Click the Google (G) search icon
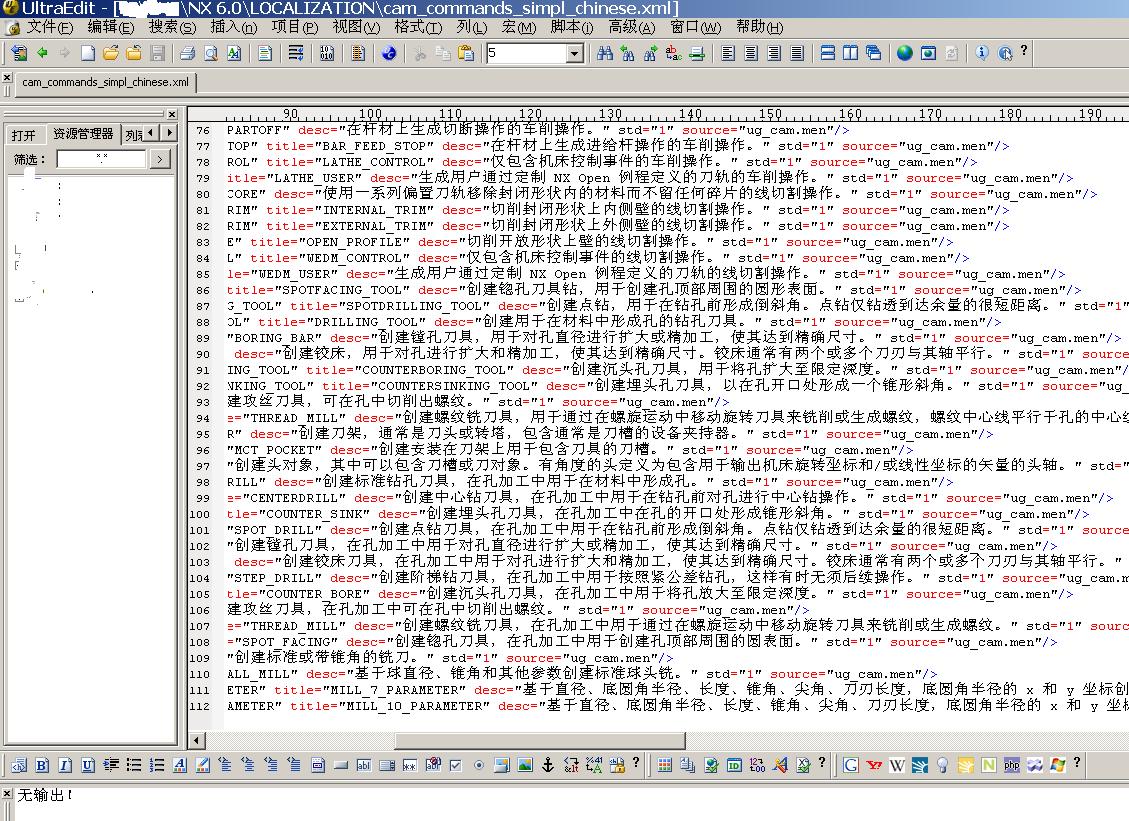1129x821 pixels. tap(850, 765)
